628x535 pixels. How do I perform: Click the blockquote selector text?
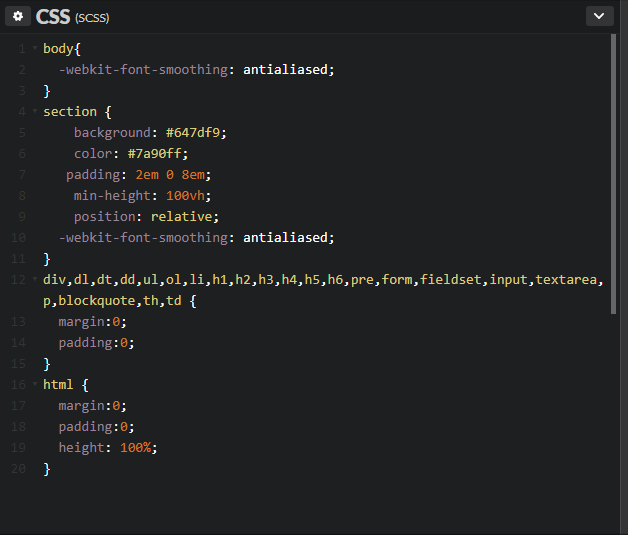(x=97, y=301)
